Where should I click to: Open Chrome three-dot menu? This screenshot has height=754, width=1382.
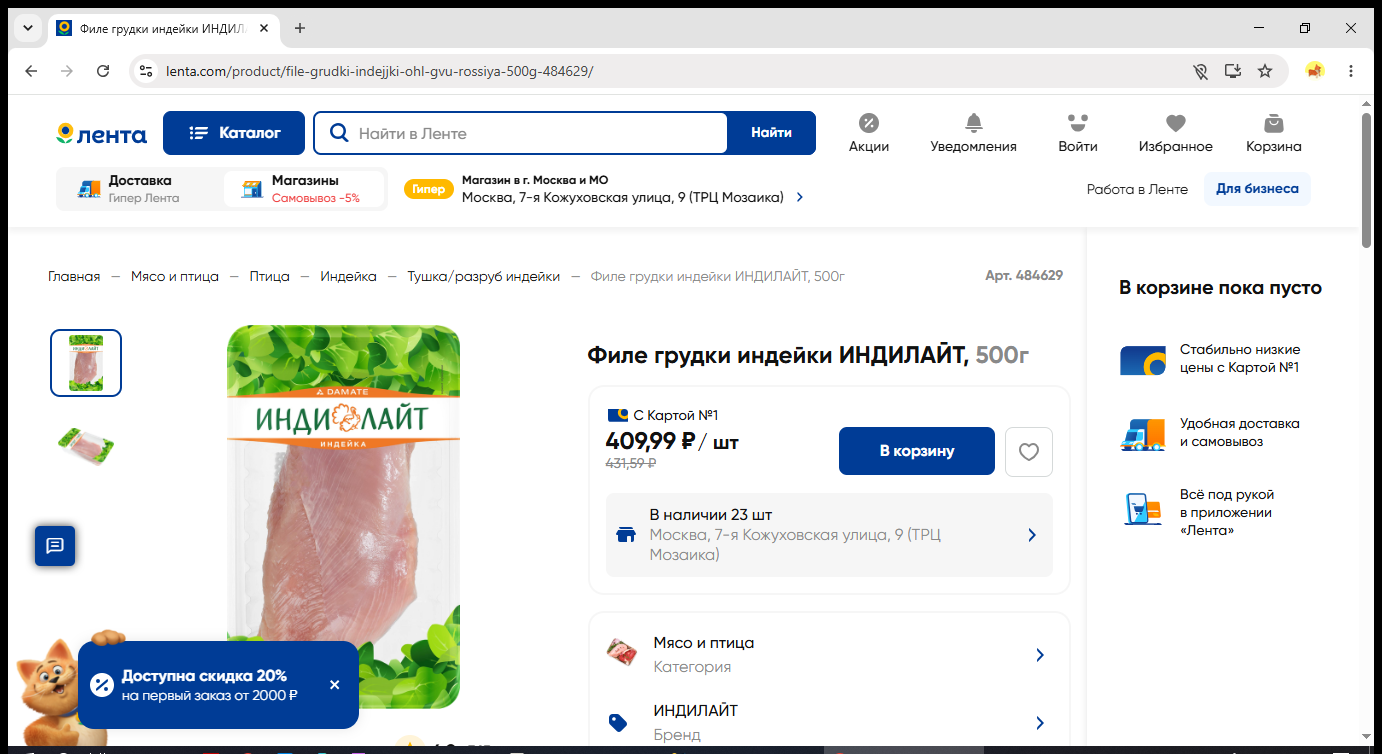1351,71
